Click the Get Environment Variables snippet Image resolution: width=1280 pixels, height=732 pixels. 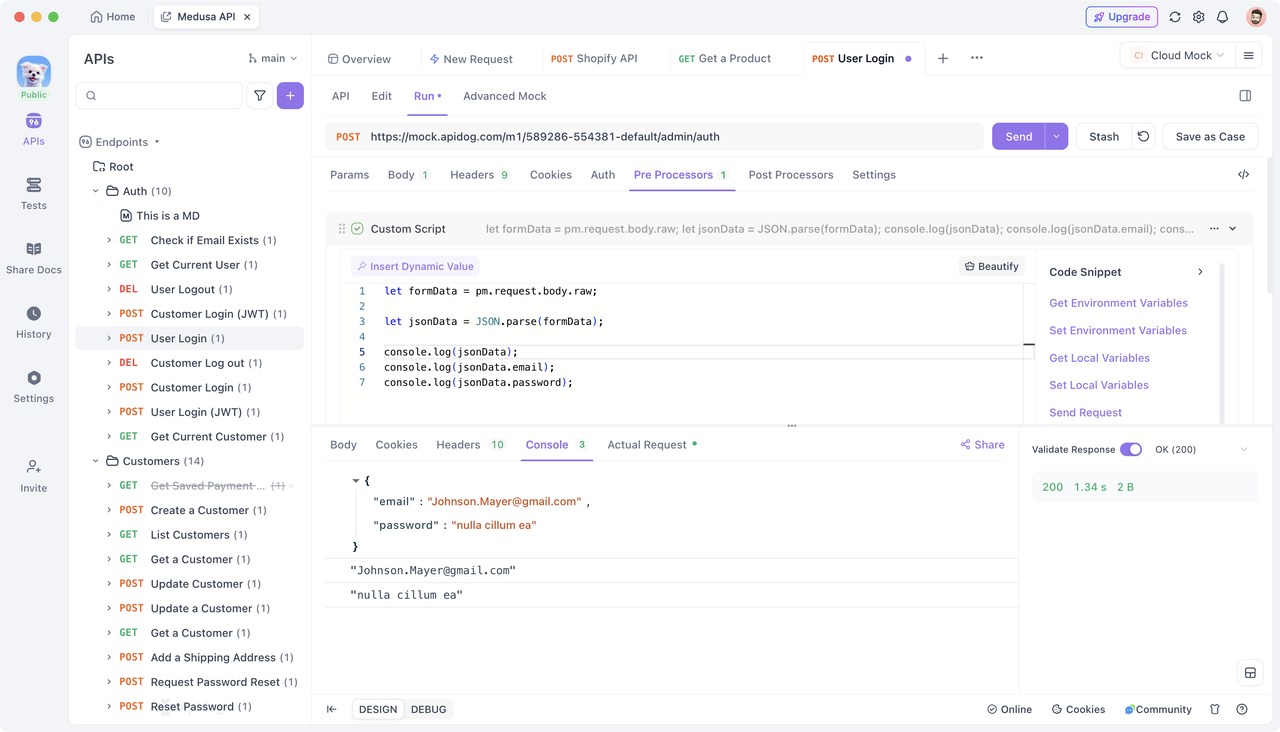point(1118,303)
